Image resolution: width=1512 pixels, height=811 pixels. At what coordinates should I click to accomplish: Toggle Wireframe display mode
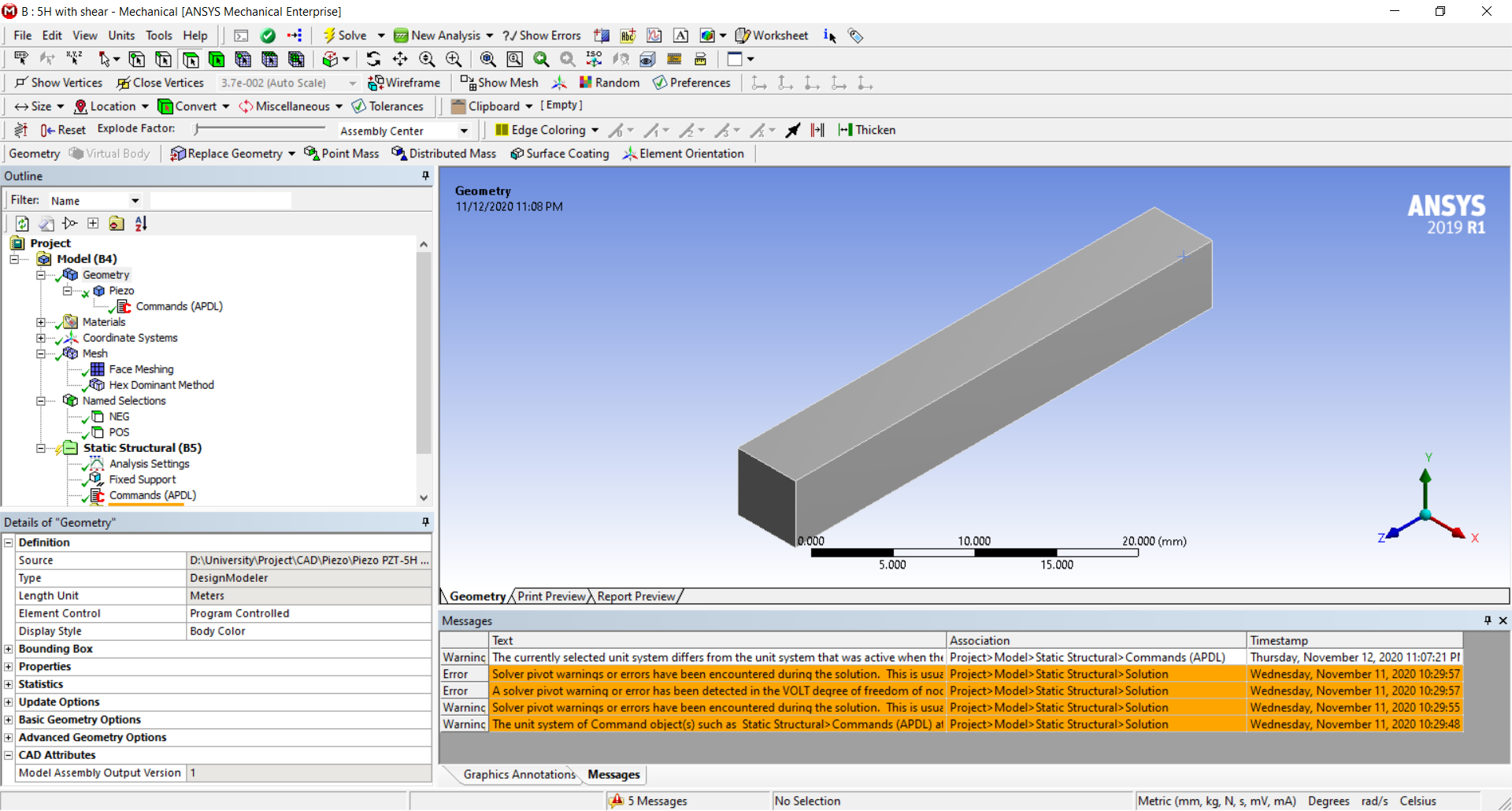(x=404, y=83)
